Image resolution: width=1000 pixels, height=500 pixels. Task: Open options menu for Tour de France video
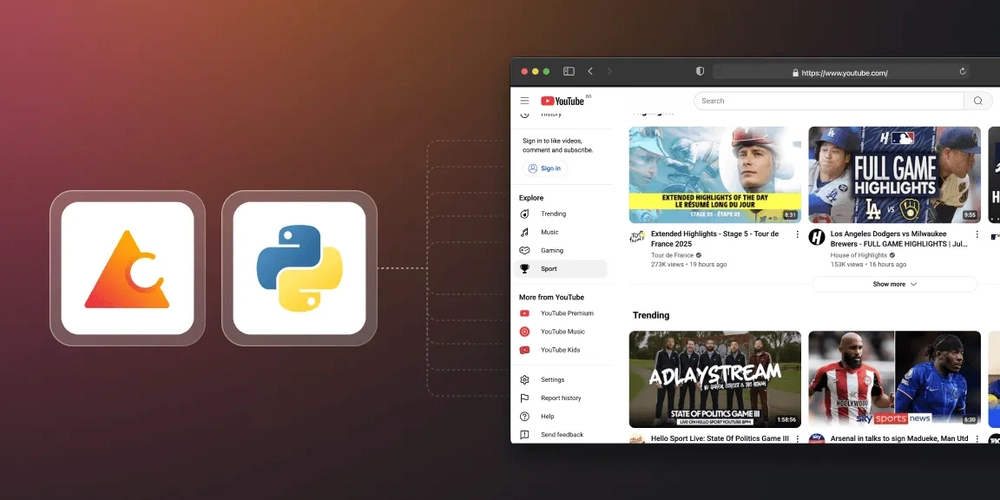pyautogui.click(x=797, y=235)
